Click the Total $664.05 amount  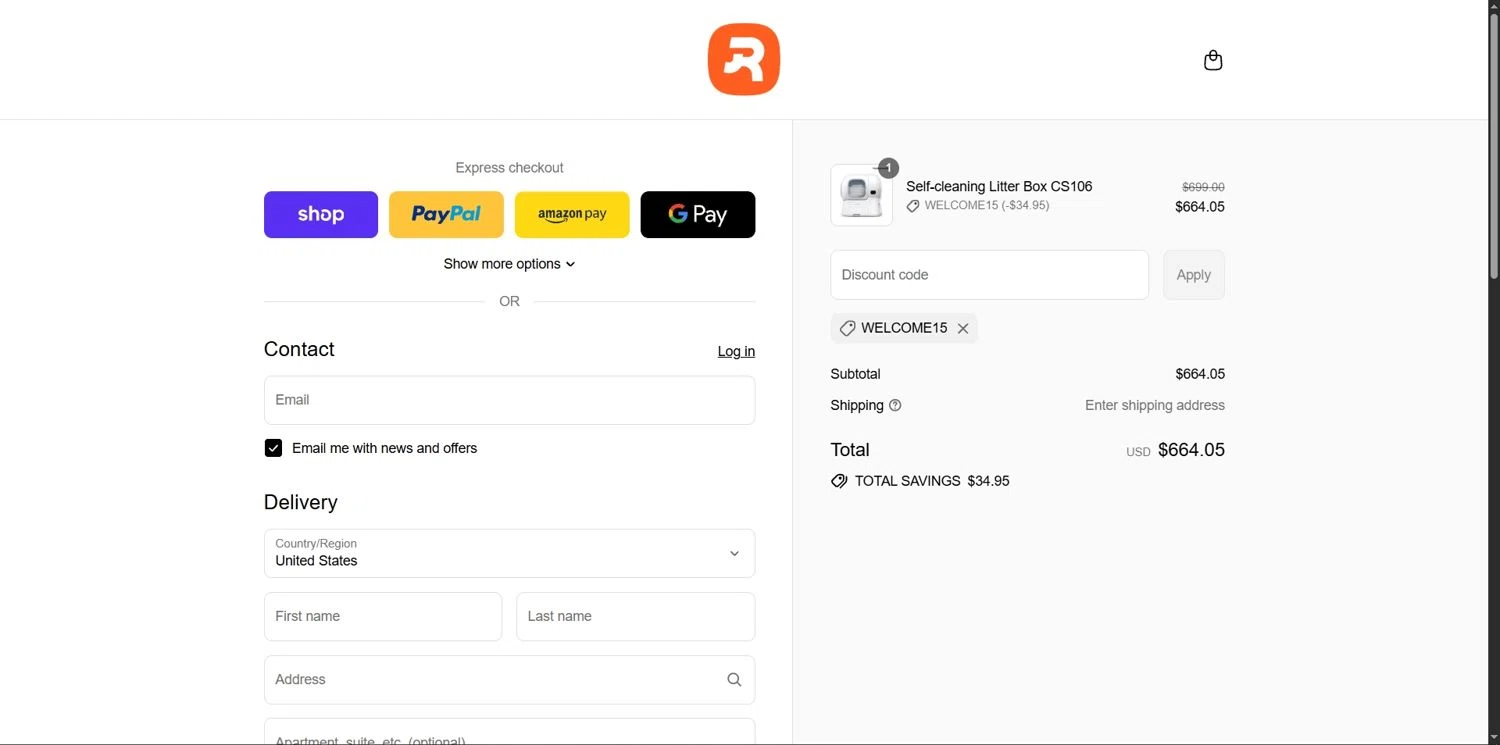click(x=1191, y=450)
